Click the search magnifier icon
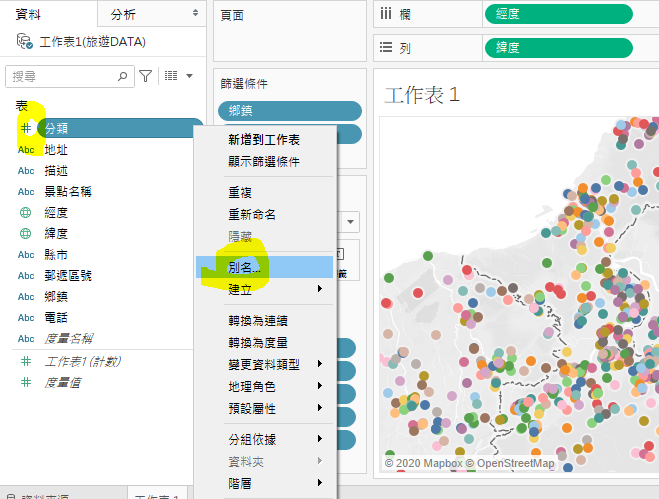 tap(122, 76)
